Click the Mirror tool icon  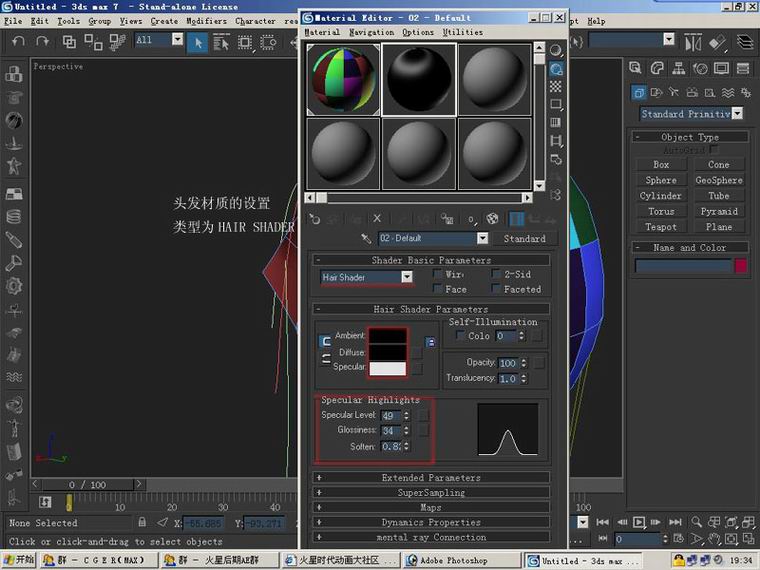[693, 43]
